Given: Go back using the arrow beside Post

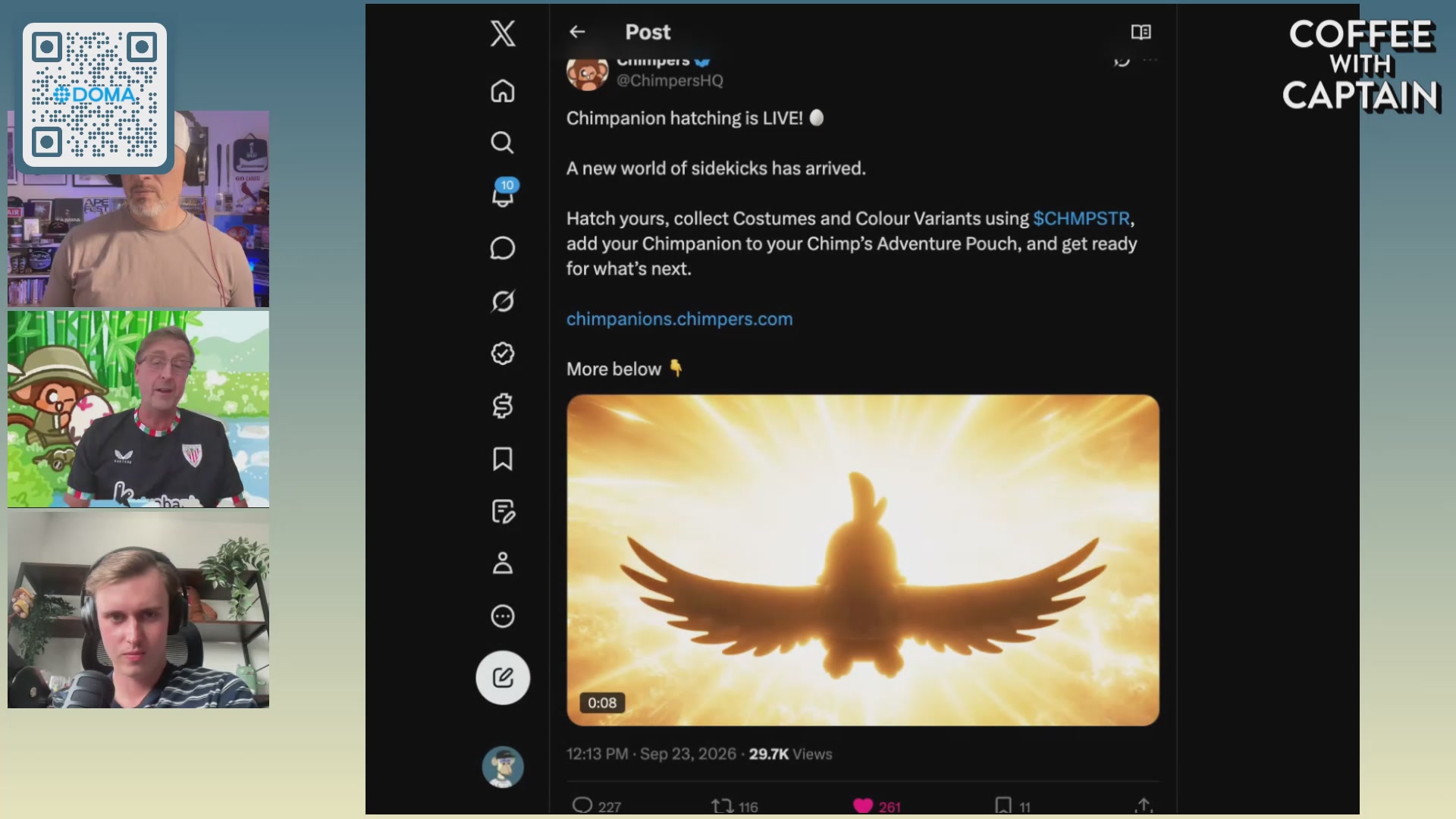Looking at the screenshot, I should 577,32.
